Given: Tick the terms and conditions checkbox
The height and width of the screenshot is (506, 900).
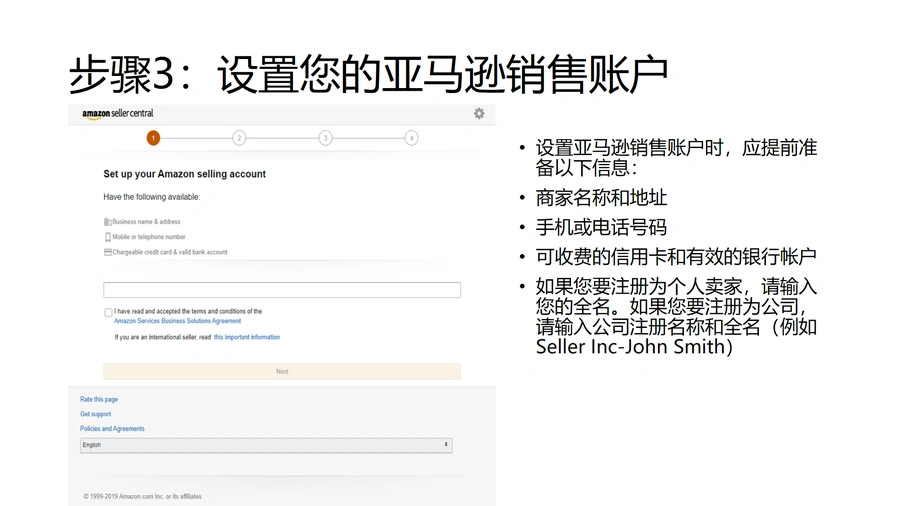Looking at the screenshot, I should [x=108, y=312].
